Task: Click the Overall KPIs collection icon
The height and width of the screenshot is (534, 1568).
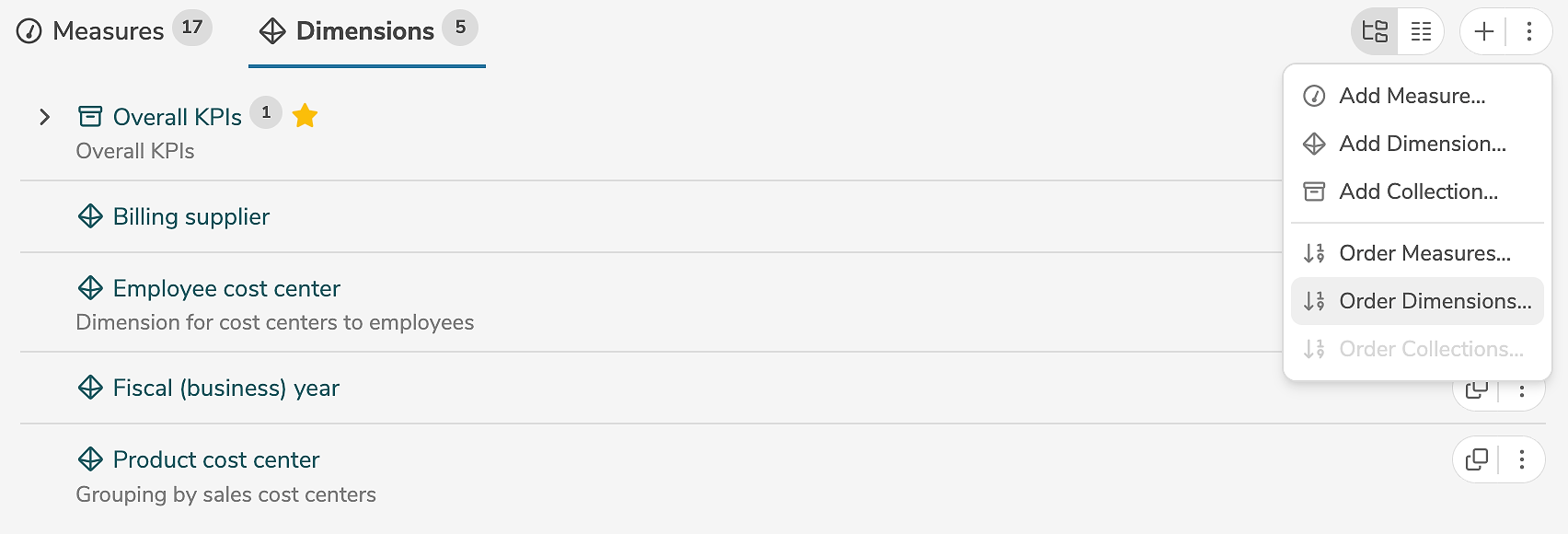Action: point(90,117)
